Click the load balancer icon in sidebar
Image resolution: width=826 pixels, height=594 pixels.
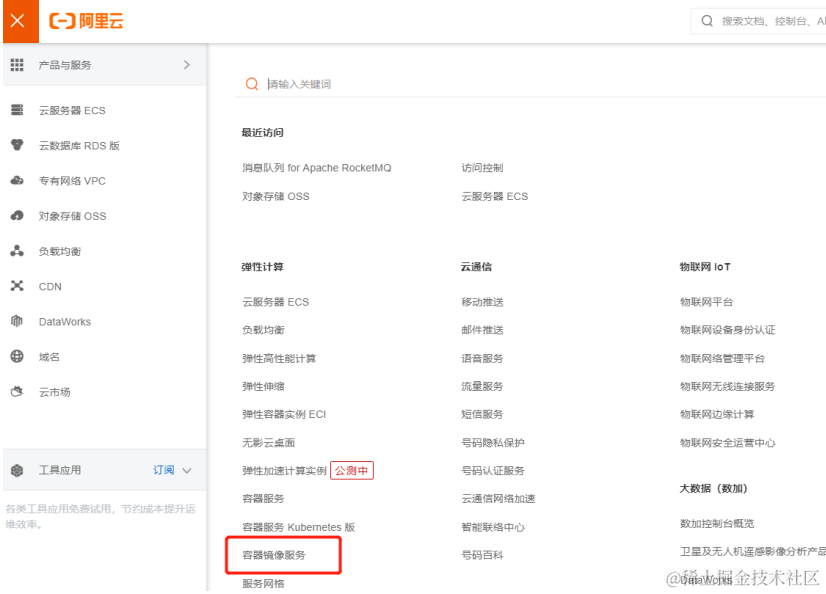coord(17,251)
